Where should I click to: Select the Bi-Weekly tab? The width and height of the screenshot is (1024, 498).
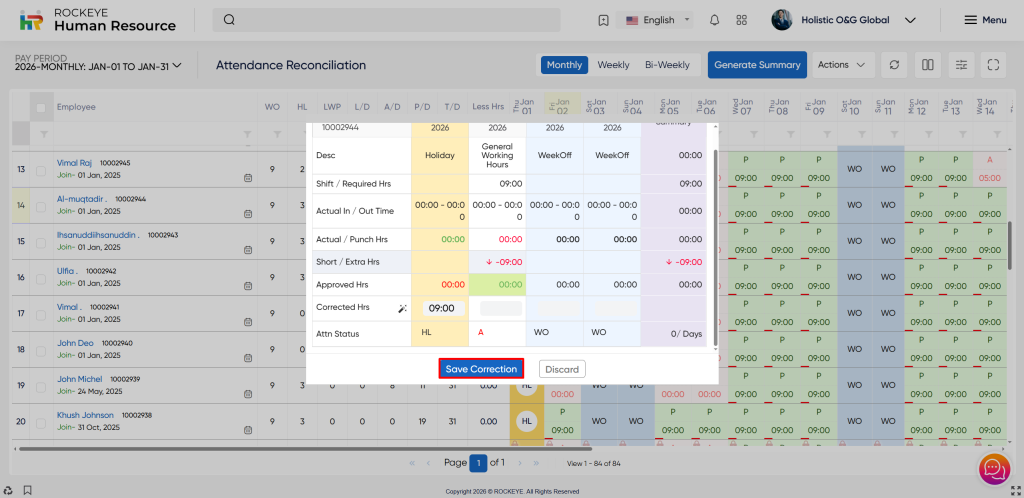point(667,65)
